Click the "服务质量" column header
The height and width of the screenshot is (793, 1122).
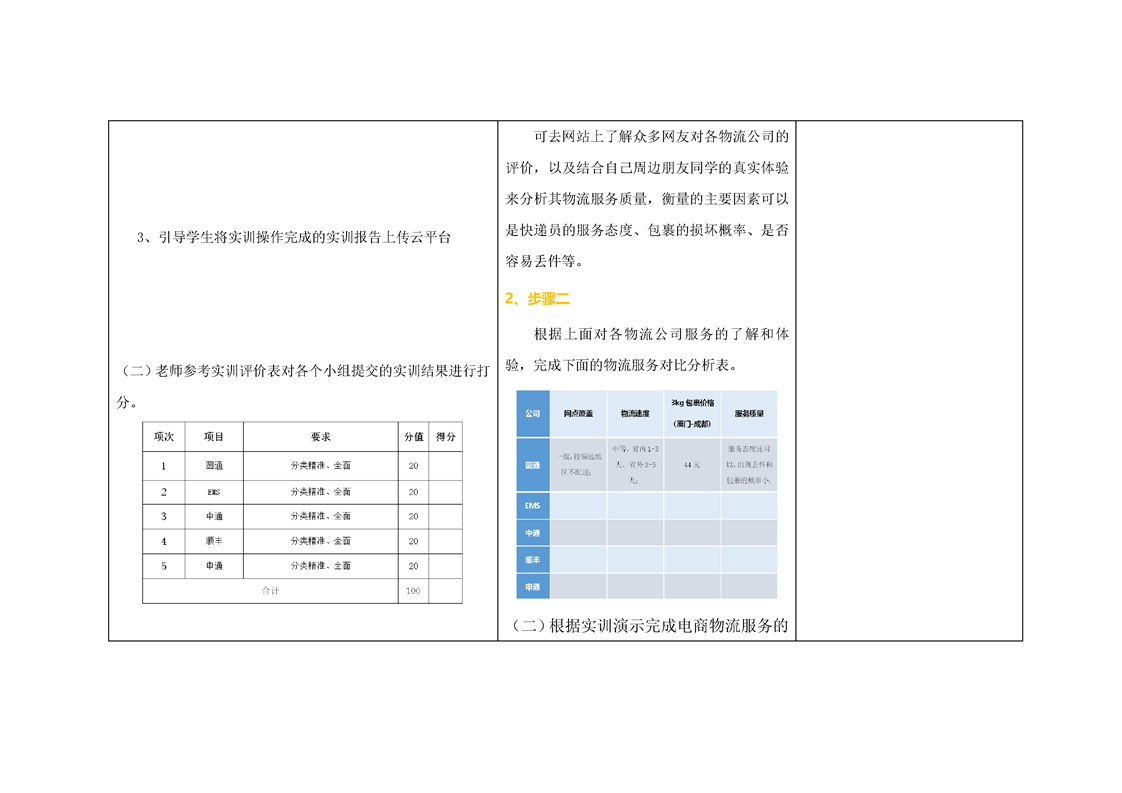coord(749,413)
